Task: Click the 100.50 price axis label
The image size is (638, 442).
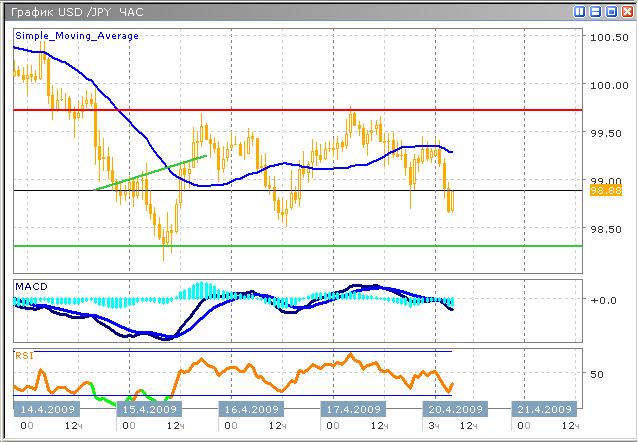Action: [x=606, y=38]
